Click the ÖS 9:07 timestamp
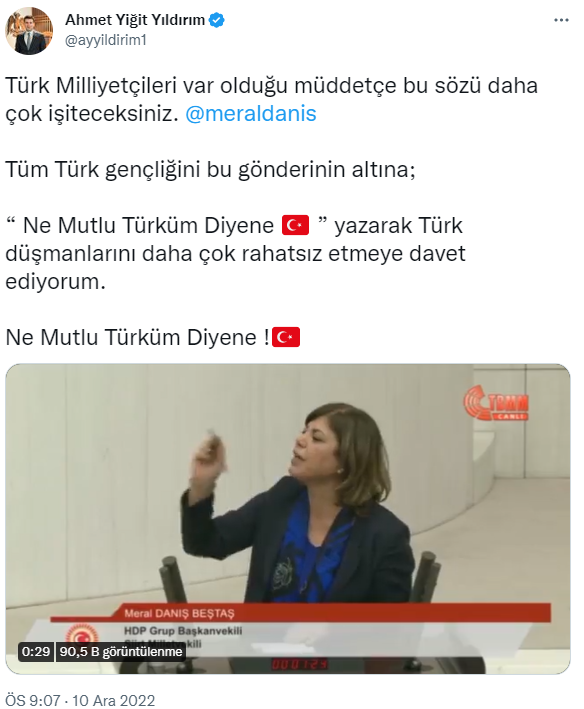Image resolution: width=584 pixels, height=709 pixels. point(33,700)
